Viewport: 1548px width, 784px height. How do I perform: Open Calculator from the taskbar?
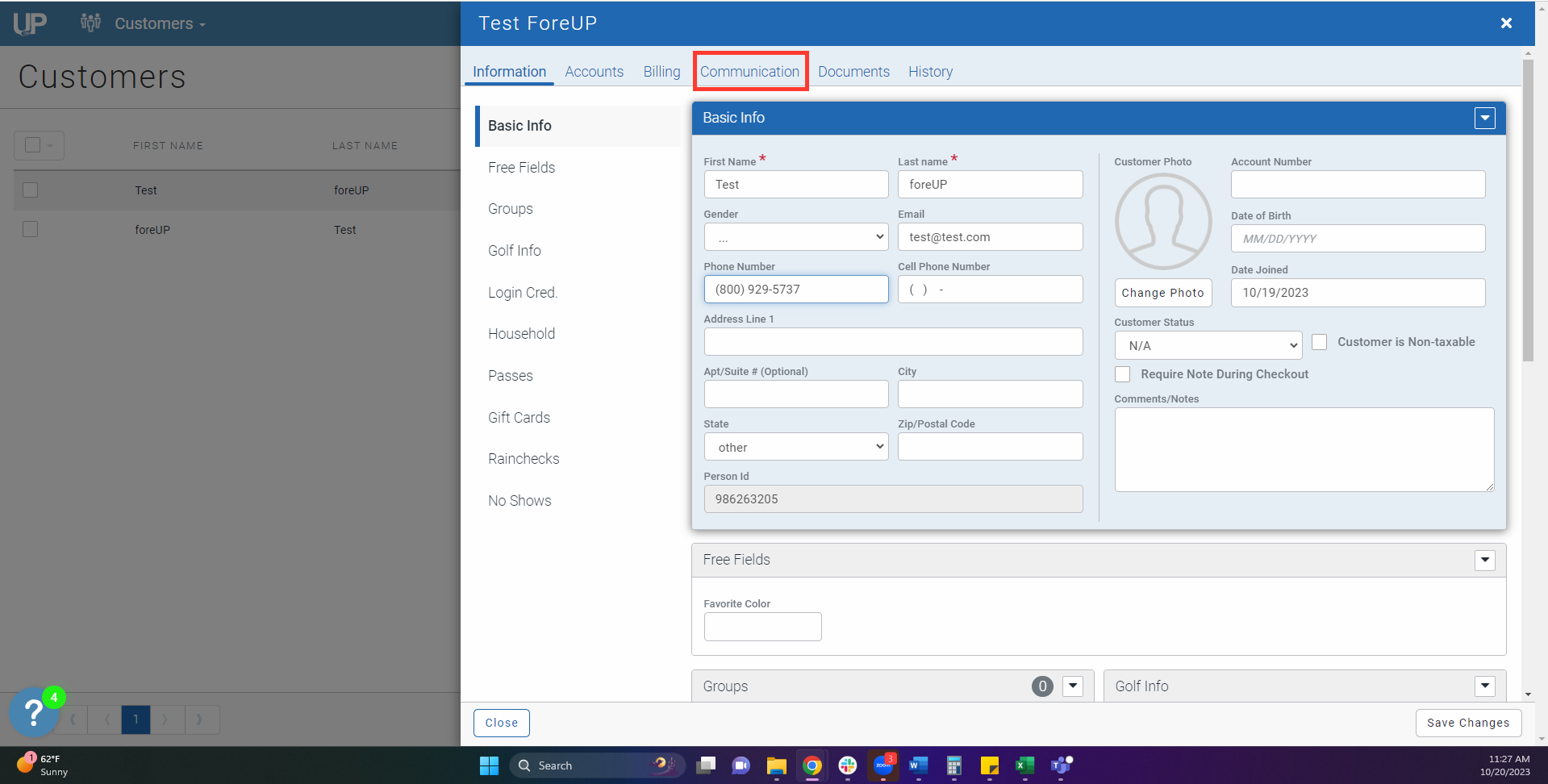[x=954, y=765]
